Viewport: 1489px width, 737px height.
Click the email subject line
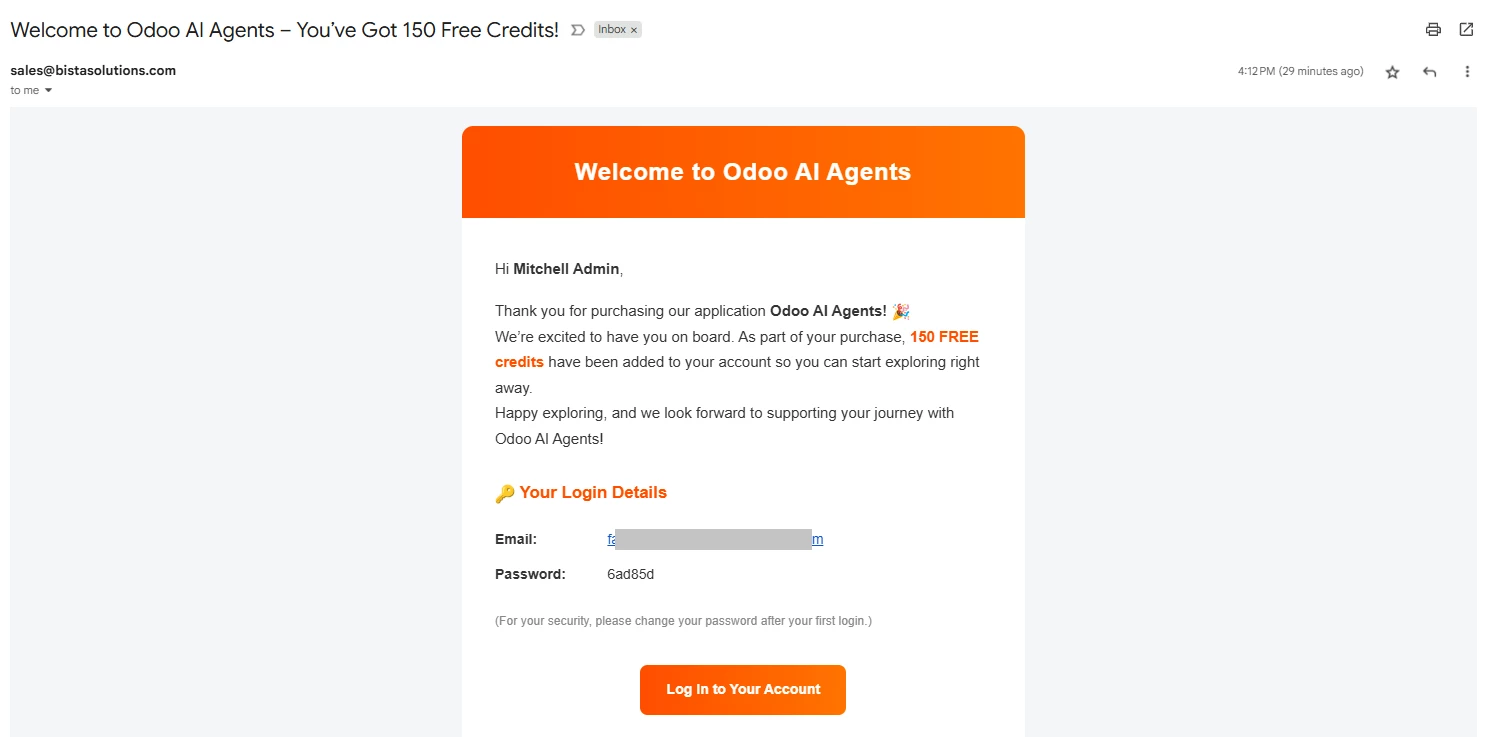pyautogui.click(x=284, y=30)
